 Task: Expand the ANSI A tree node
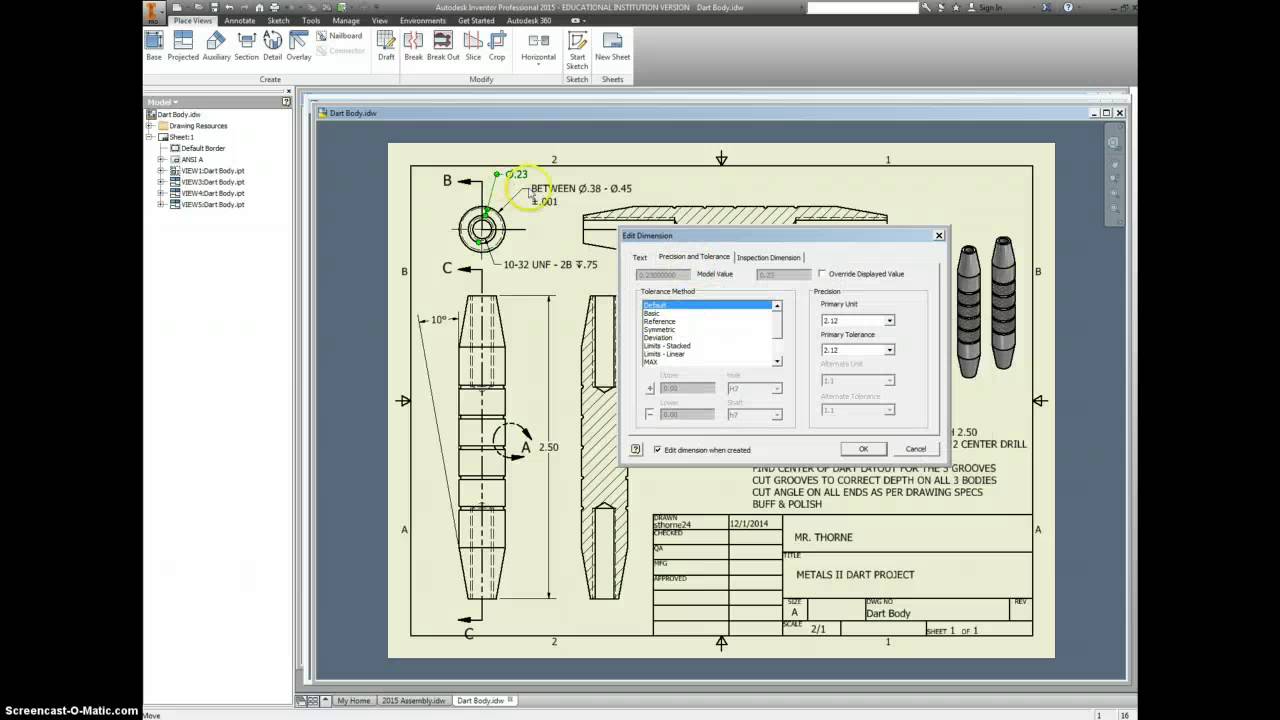161,159
